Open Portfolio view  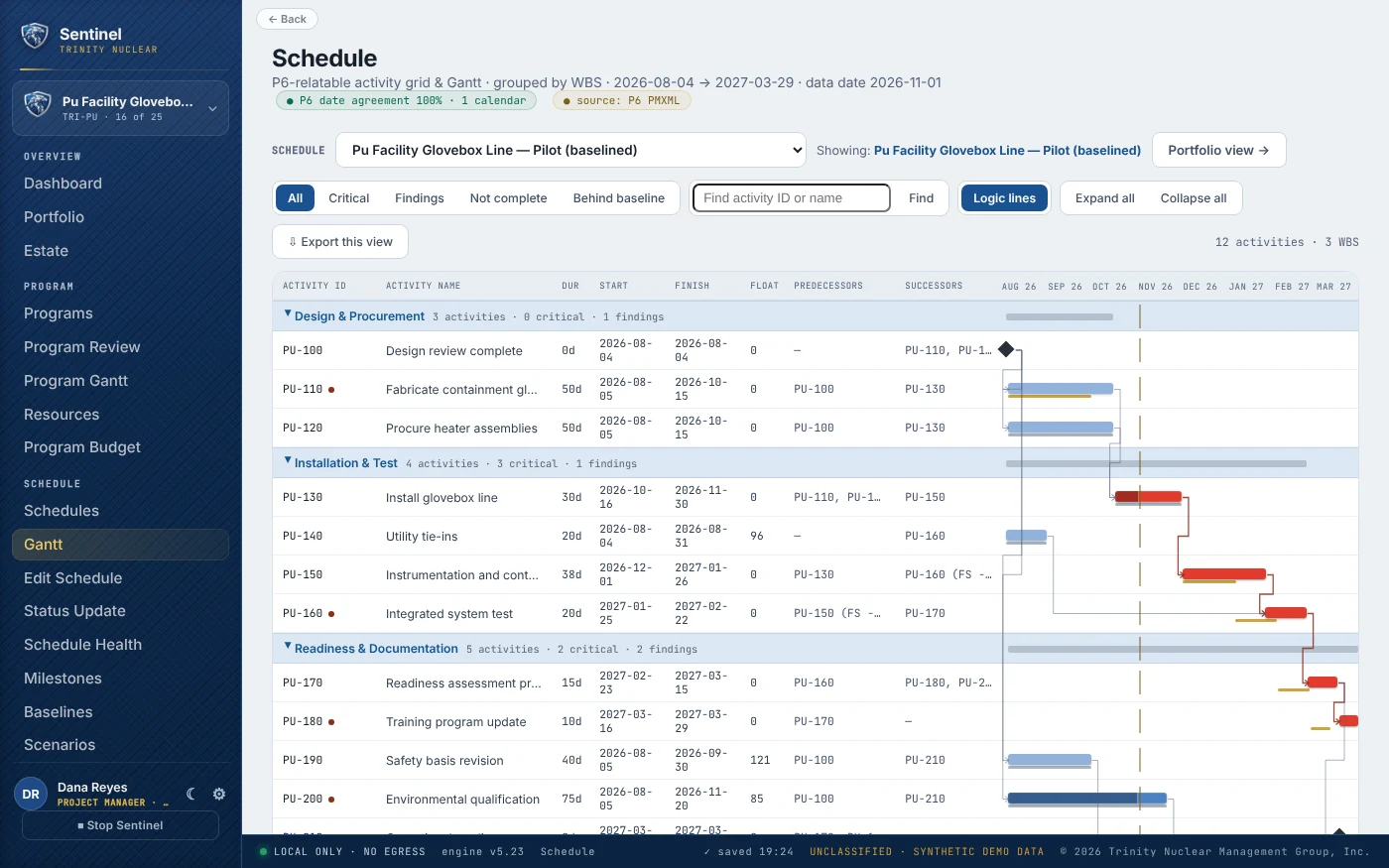pos(1218,151)
